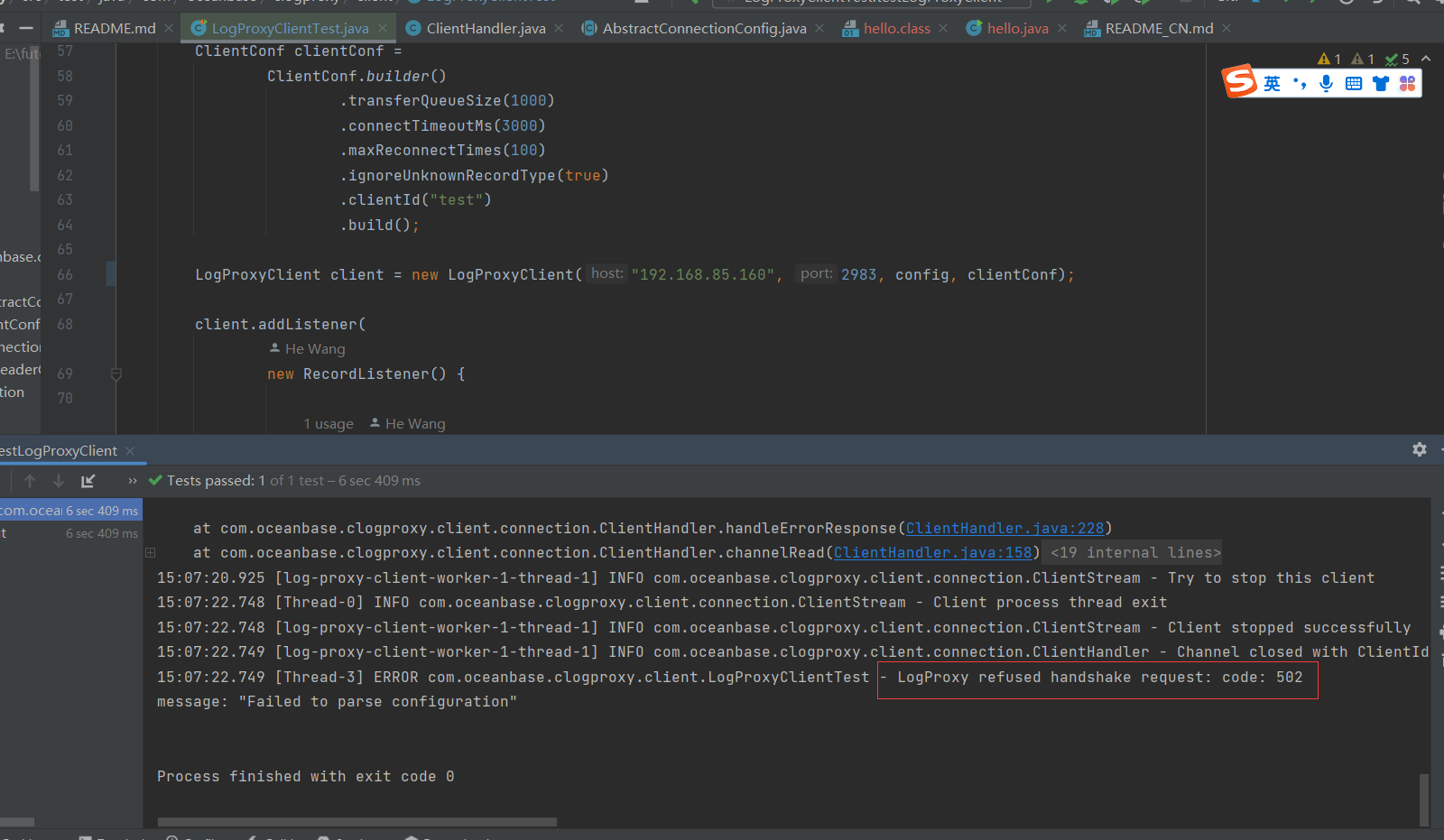Click the .clientId("test") code line
The height and width of the screenshot is (840, 1444).
point(416,199)
